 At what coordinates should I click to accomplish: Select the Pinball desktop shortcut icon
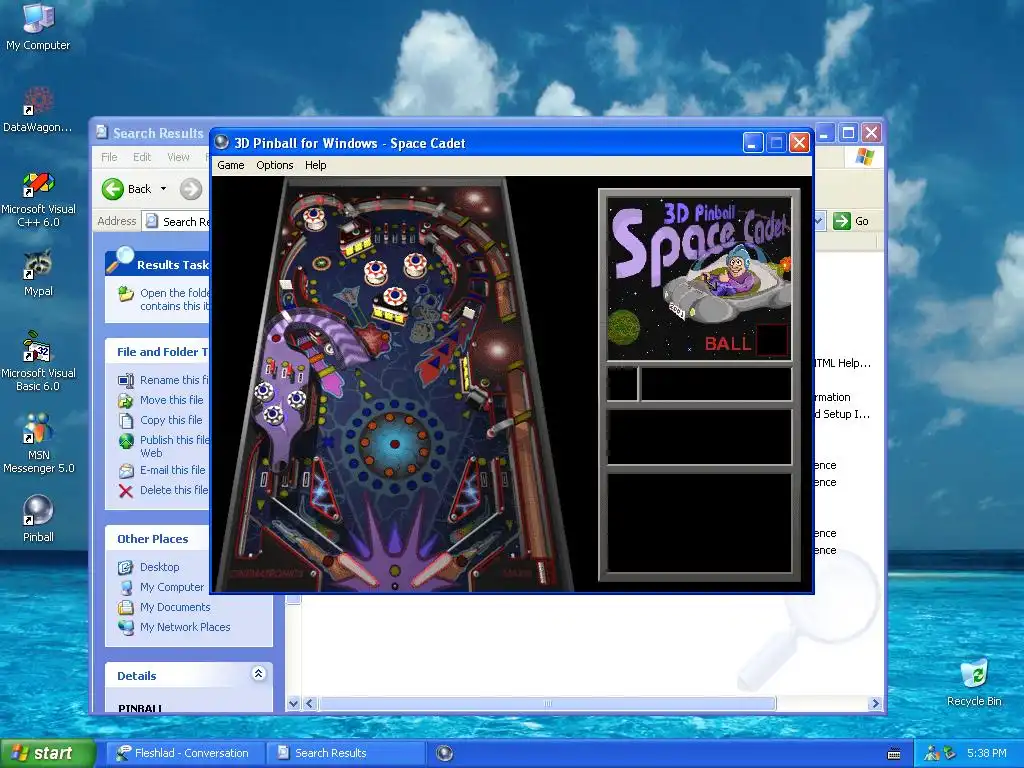38,519
